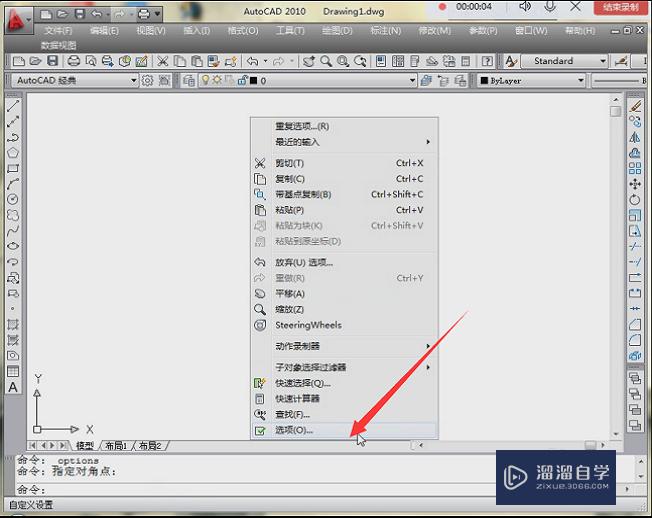The height and width of the screenshot is (518, 652).
Task: Click the recorder speaker volume icon
Action: click(x=525, y=7)
